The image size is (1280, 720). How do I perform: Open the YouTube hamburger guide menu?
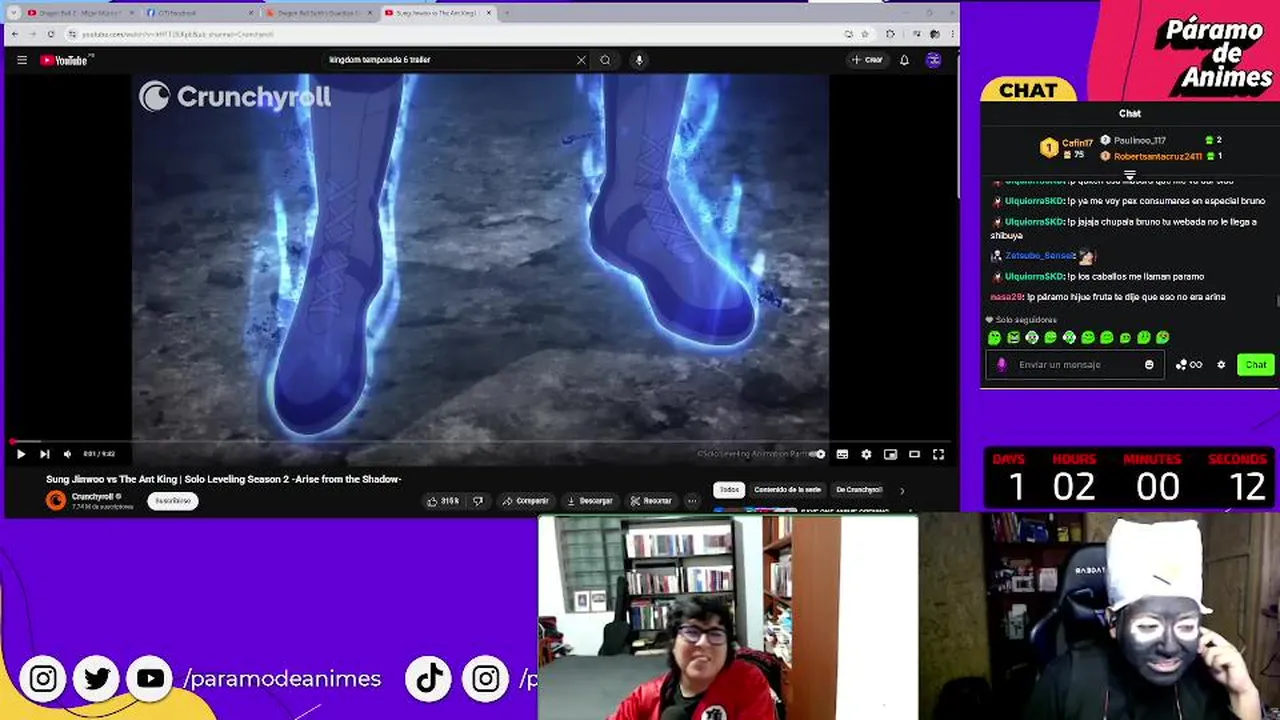[x=22, y=60]
